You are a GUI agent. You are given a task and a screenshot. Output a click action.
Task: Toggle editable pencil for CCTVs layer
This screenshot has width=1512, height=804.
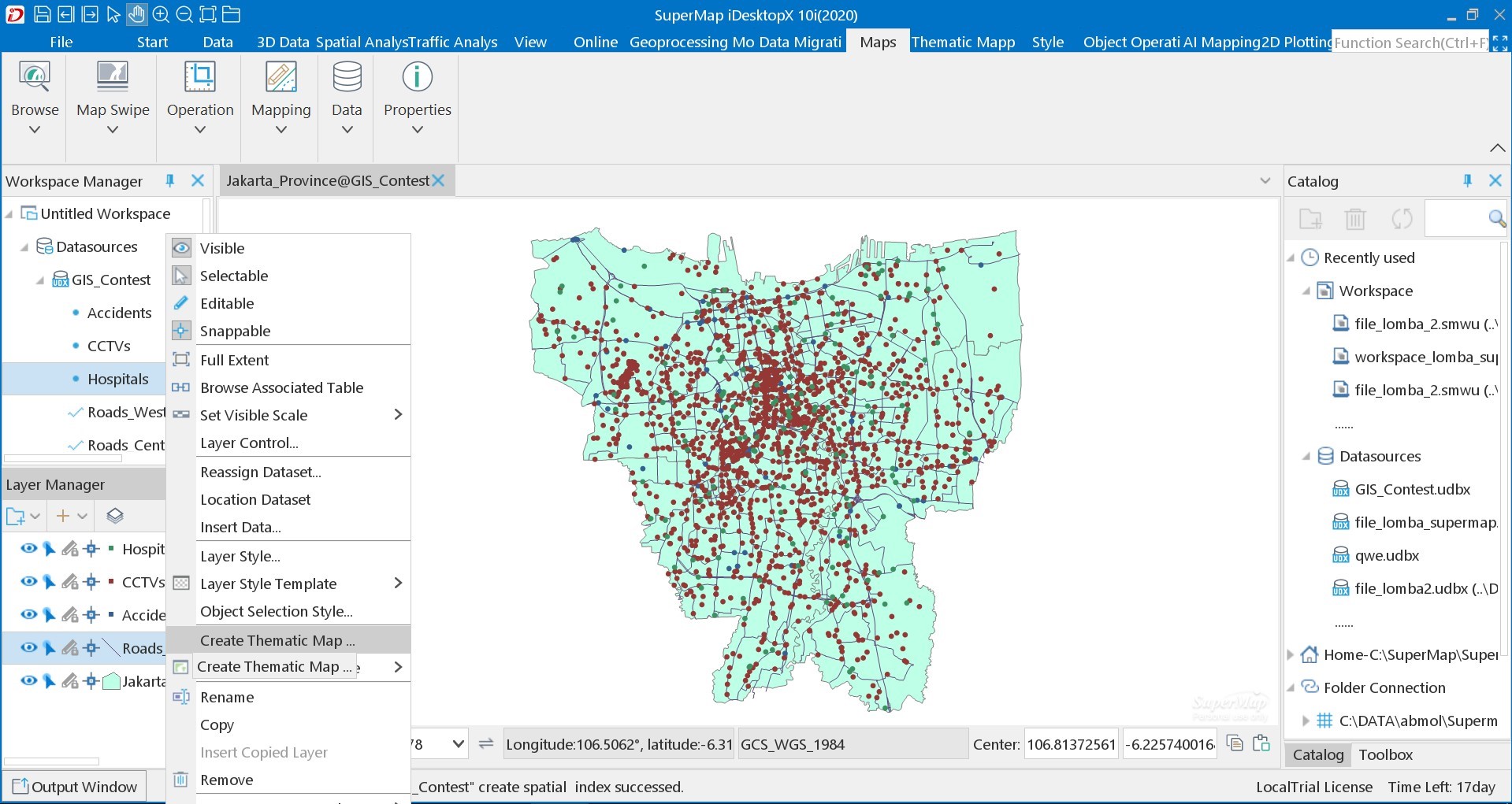click(x=70, y=582)
